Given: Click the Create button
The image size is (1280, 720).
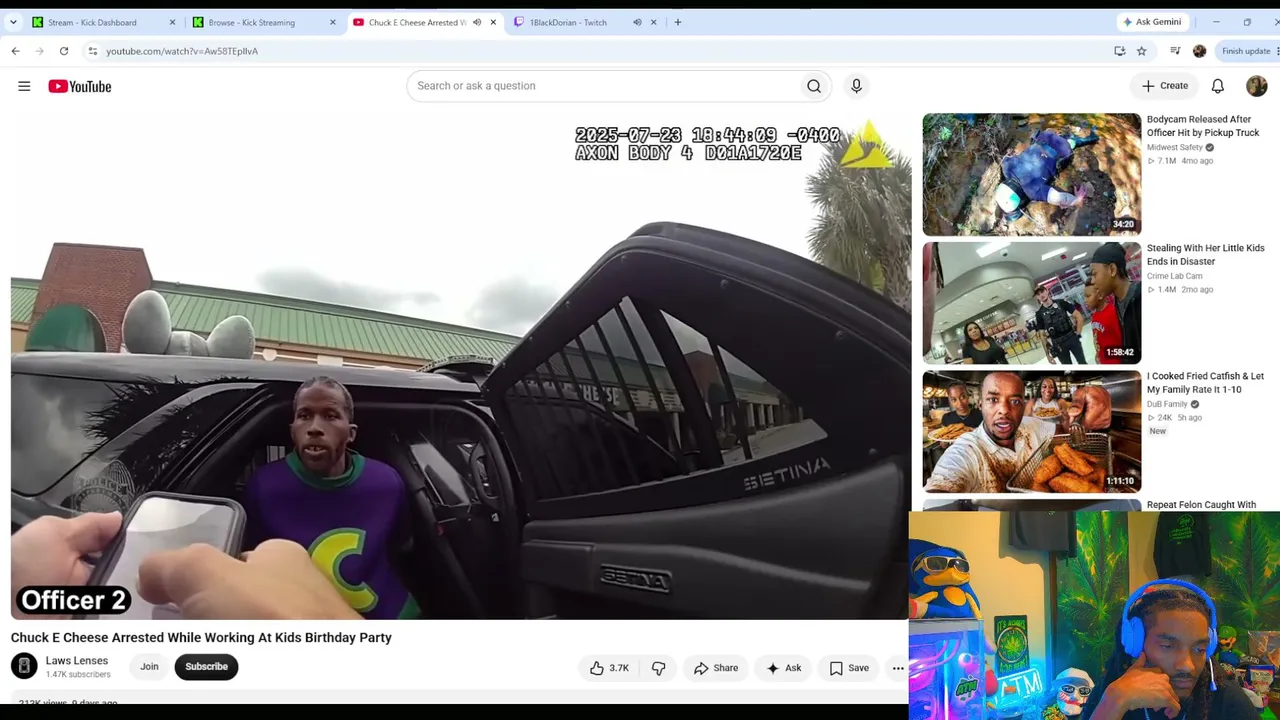Looking at the screenshot, I should click(1165, 86).
